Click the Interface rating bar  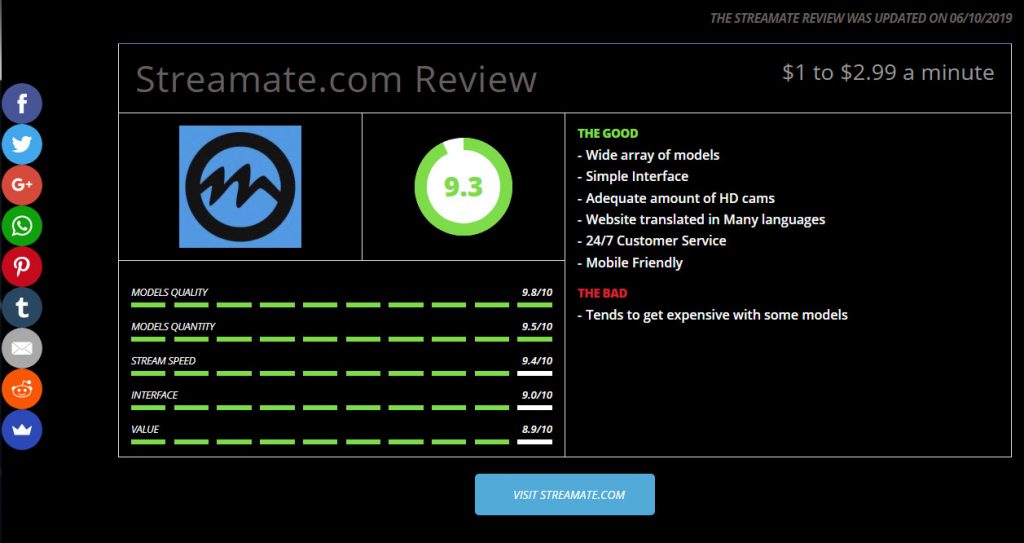point(341,407)
